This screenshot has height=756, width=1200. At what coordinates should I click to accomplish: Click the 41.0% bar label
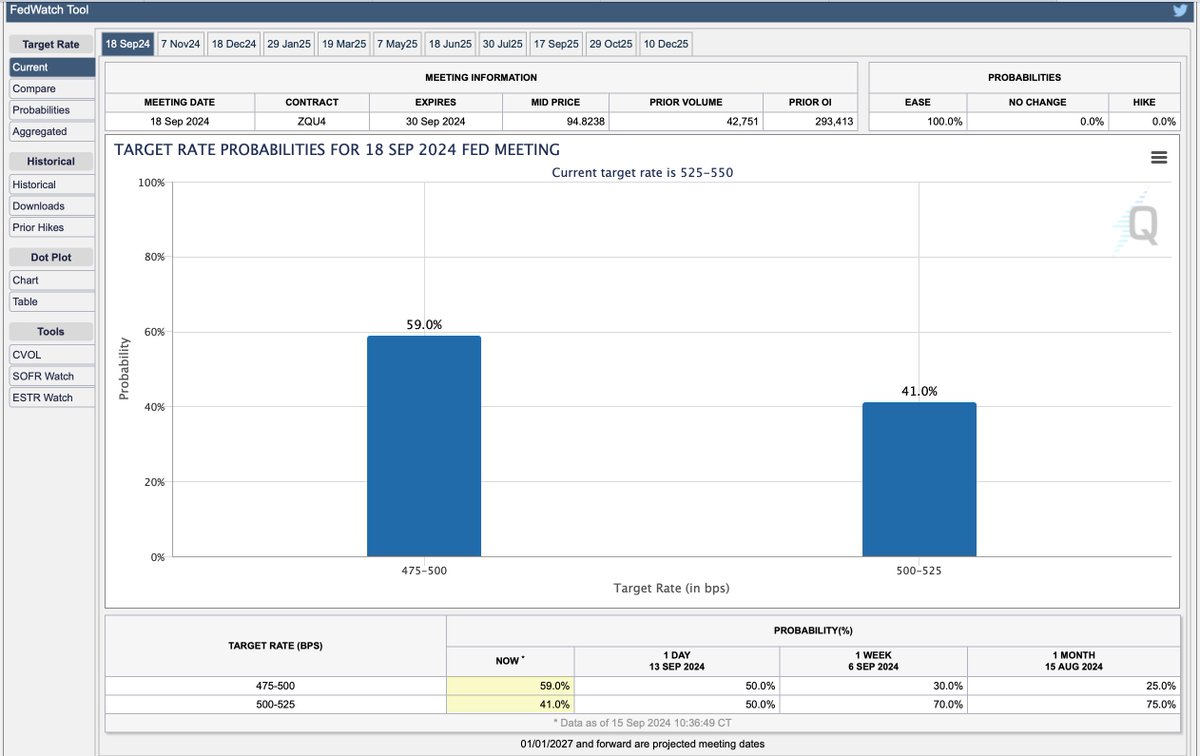click(x=919, y=392)
